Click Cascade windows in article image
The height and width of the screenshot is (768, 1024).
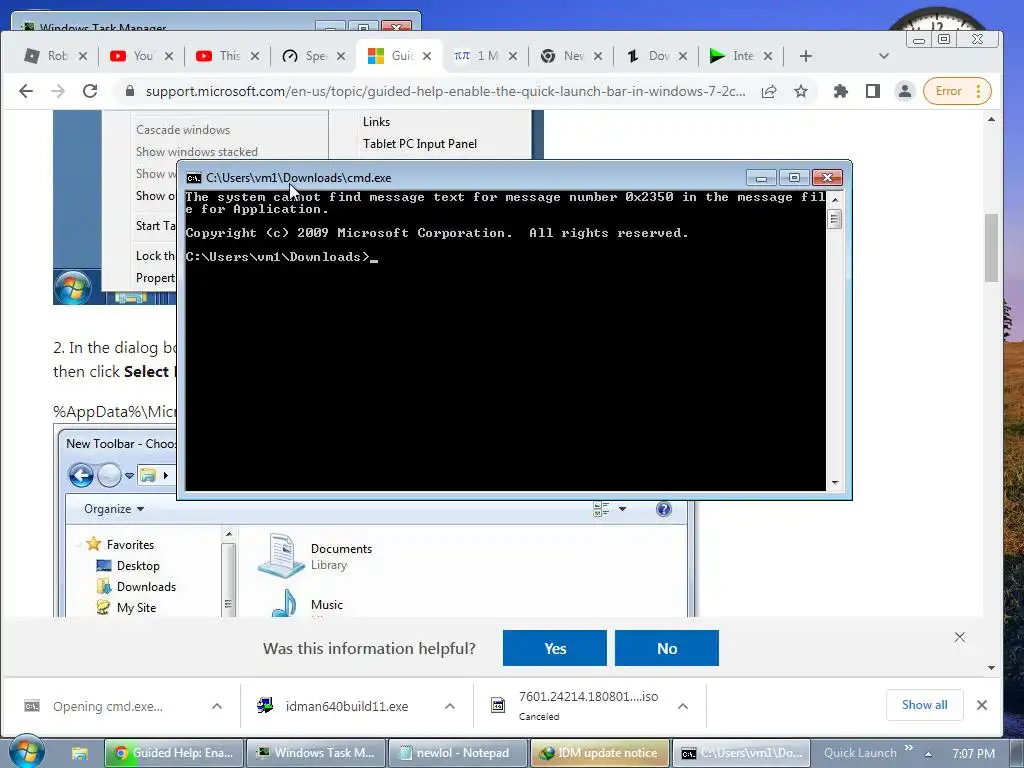coord(183,129)
